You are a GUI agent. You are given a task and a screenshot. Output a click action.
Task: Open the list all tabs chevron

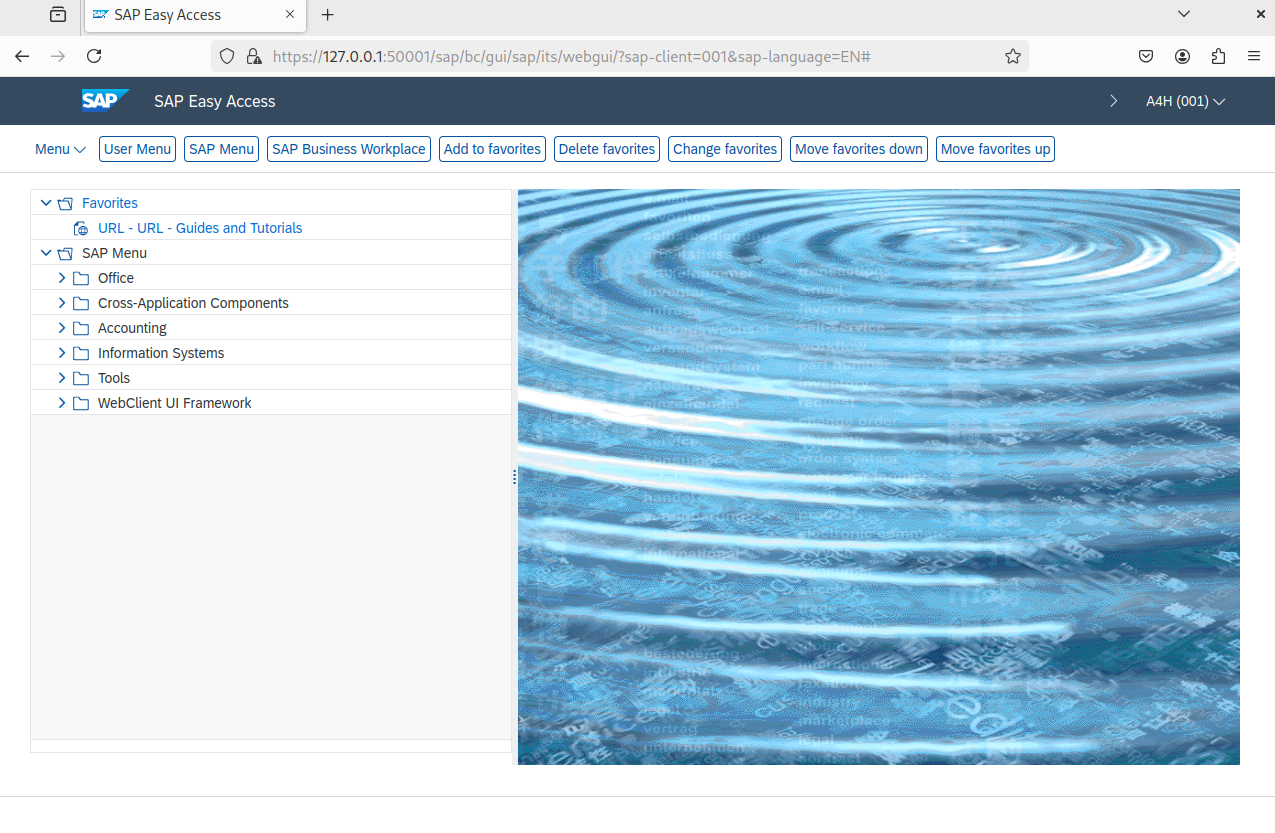point(1184,14)
